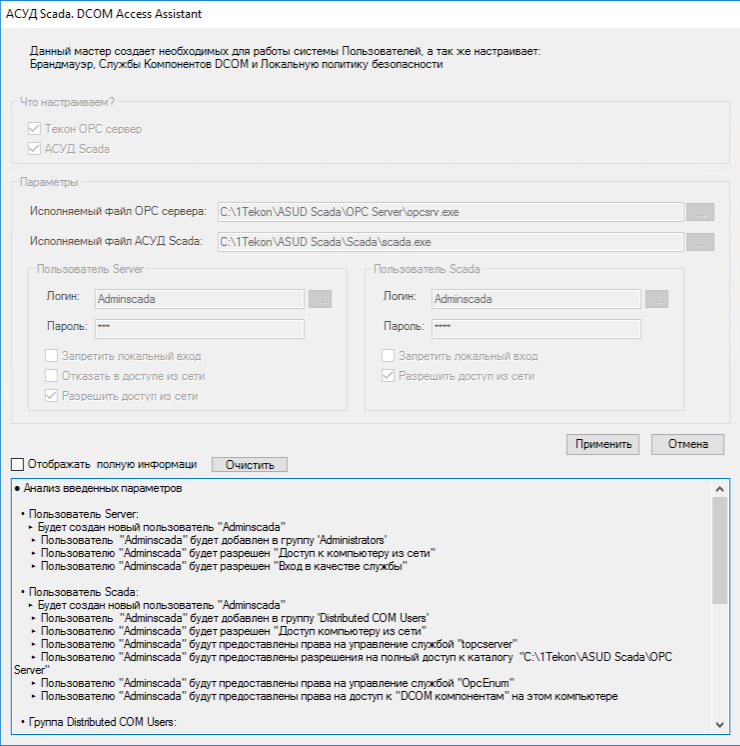Toggle Scada 'Разрешить доступ из сети' checkbox
The image size is (740, 746).
click(x=389, y=376)
